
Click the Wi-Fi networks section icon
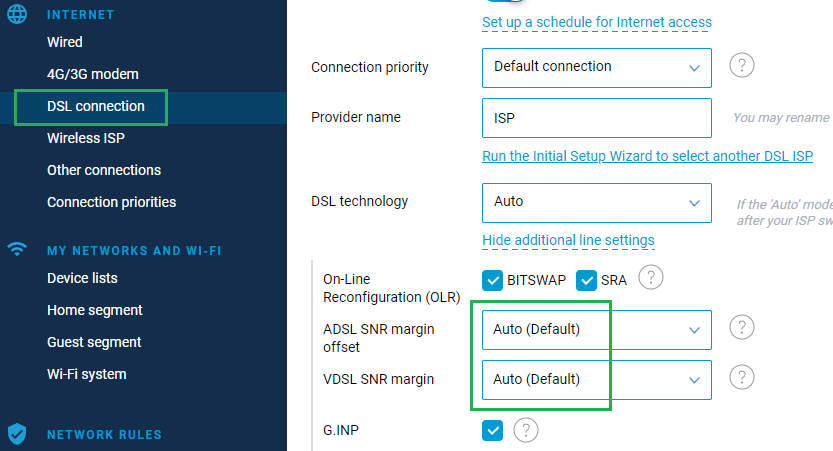(x=17, y=249)
